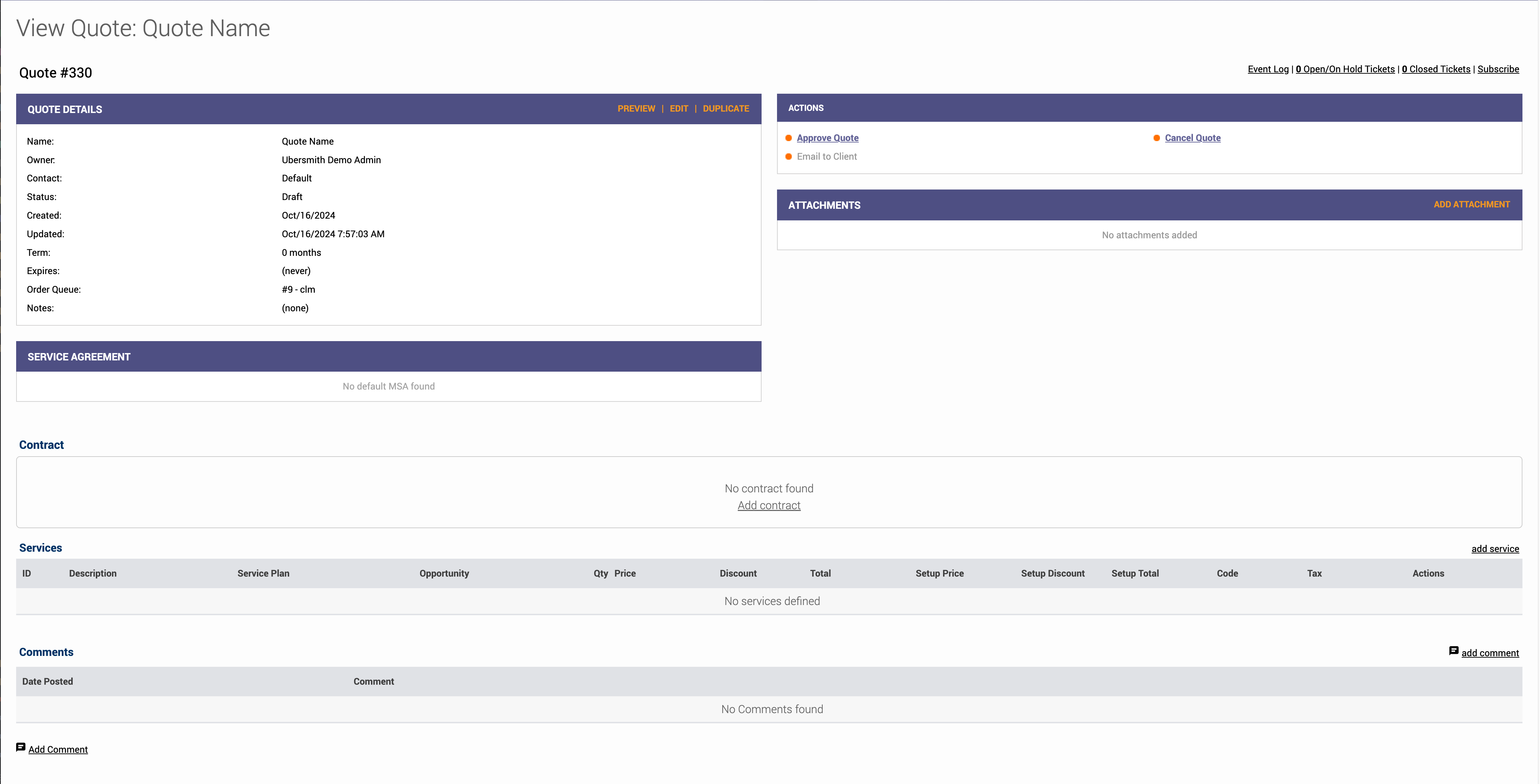This screenshot has width=1540, height=784.
Task: Open the Event Log
Action: click(1268, 69)
